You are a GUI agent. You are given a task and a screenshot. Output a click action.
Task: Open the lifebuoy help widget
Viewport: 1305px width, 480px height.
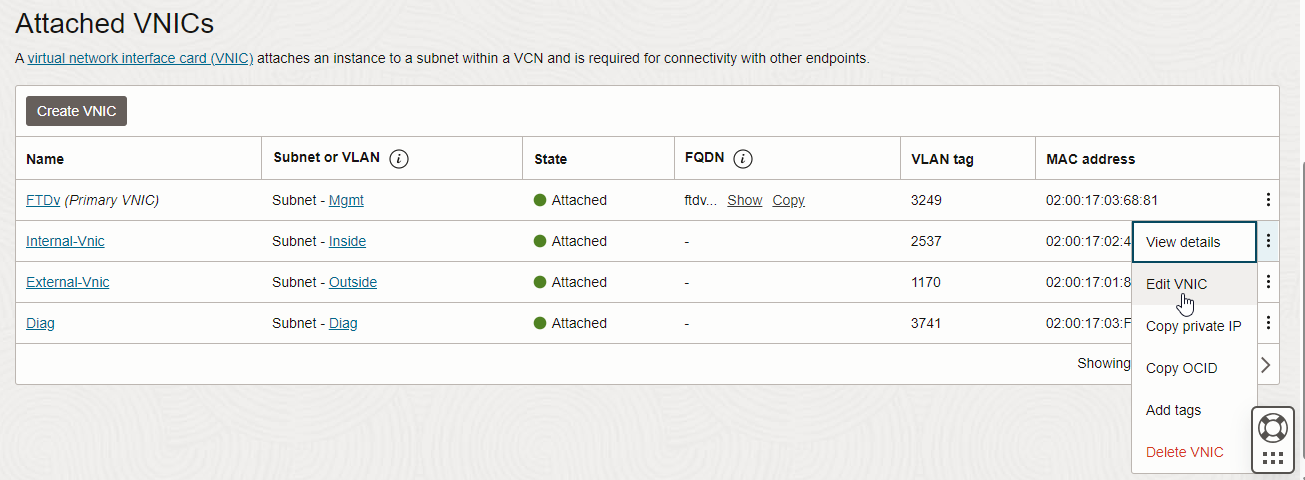1273,427
